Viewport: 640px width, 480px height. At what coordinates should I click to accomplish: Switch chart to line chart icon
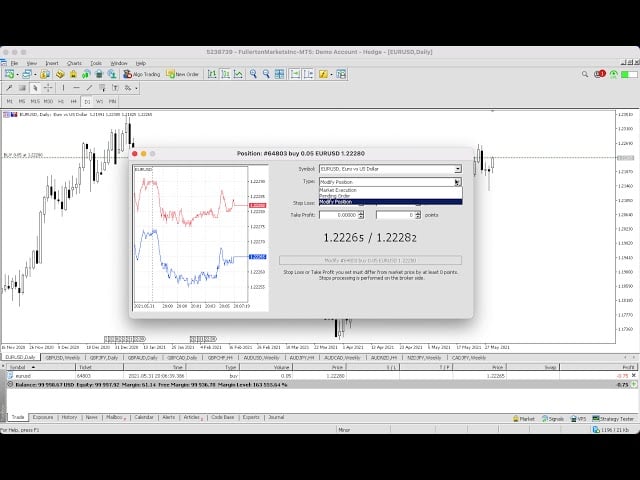point(238,74)
